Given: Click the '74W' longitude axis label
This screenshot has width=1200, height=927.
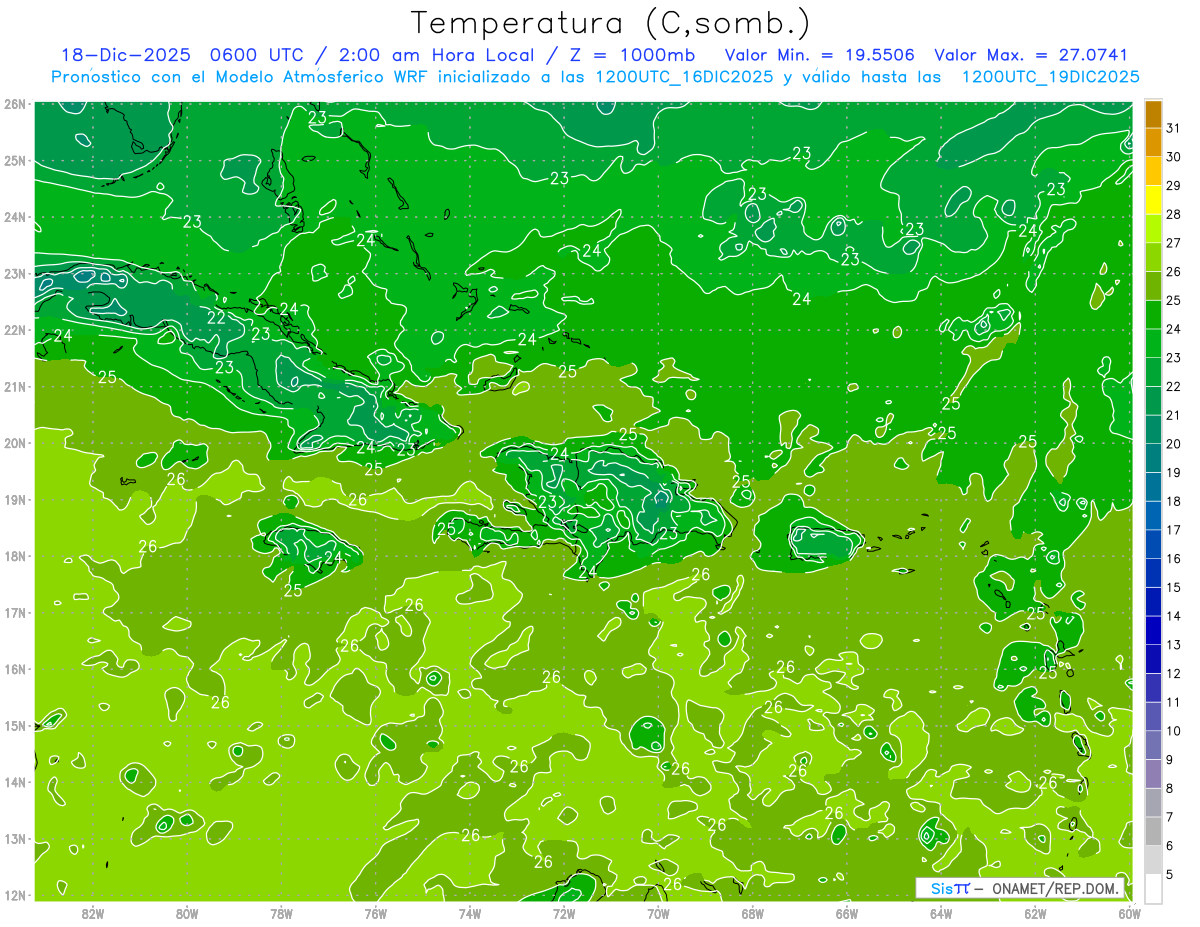Looking at the screenshot, I should [470, 913].
